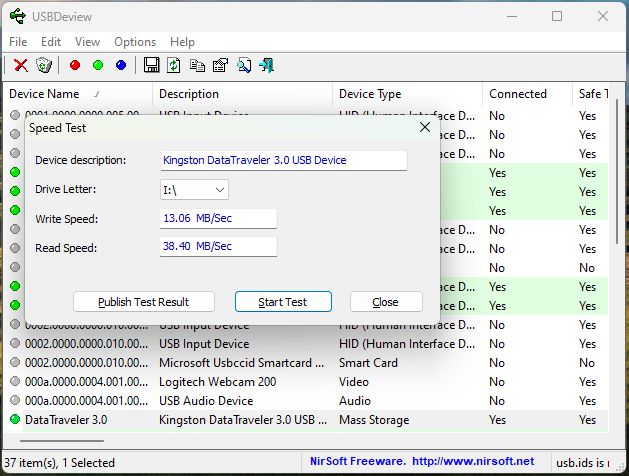Sort by Device Name column header
Screen dimensions: 629x476
pos(77,94)
